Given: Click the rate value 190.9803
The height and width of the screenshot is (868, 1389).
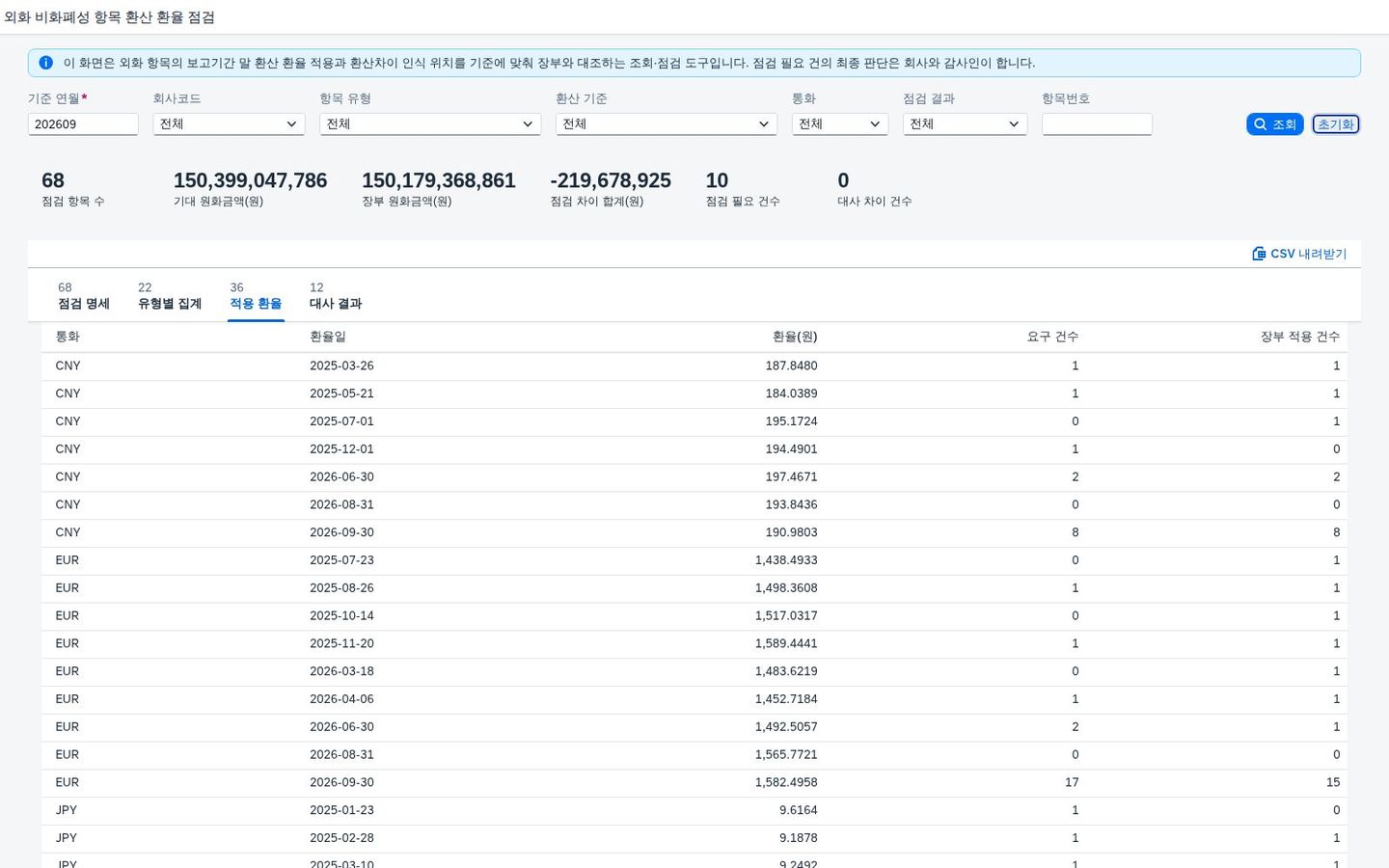Looking at the screenshot, I should pos(791,532).
